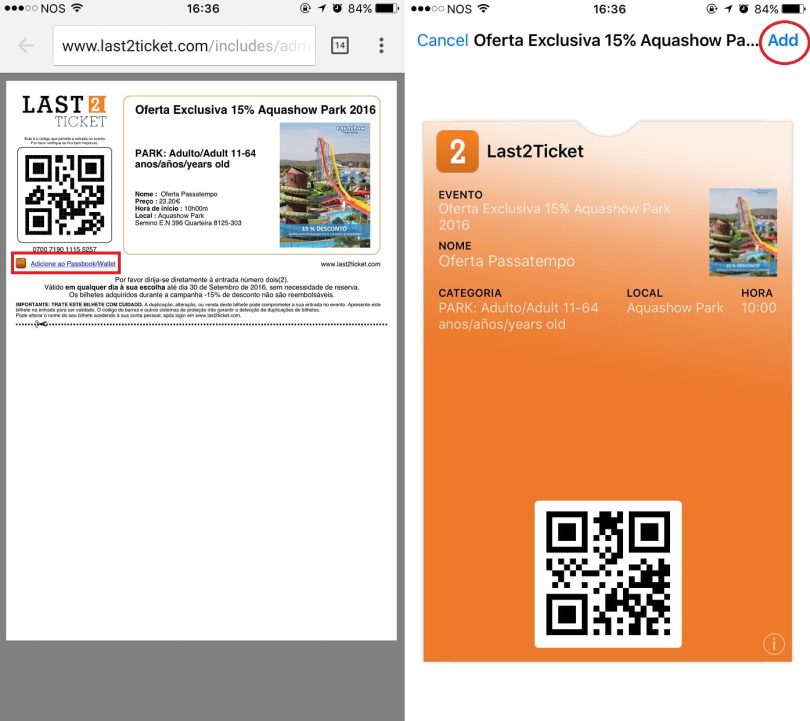Image resolution: width=810 pixels, height=721 pixels.
Task: Tap the browser back arrow
Action: 26,45
